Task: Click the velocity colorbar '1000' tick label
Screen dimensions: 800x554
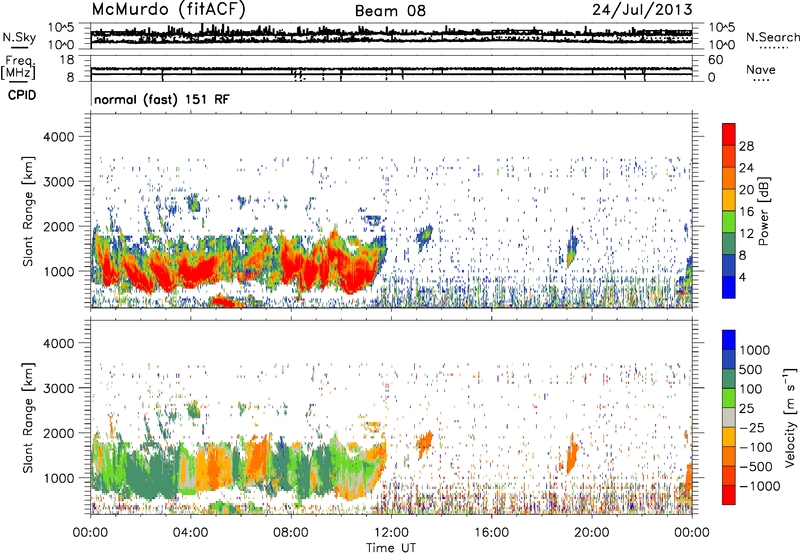Action: pos(755,350)
